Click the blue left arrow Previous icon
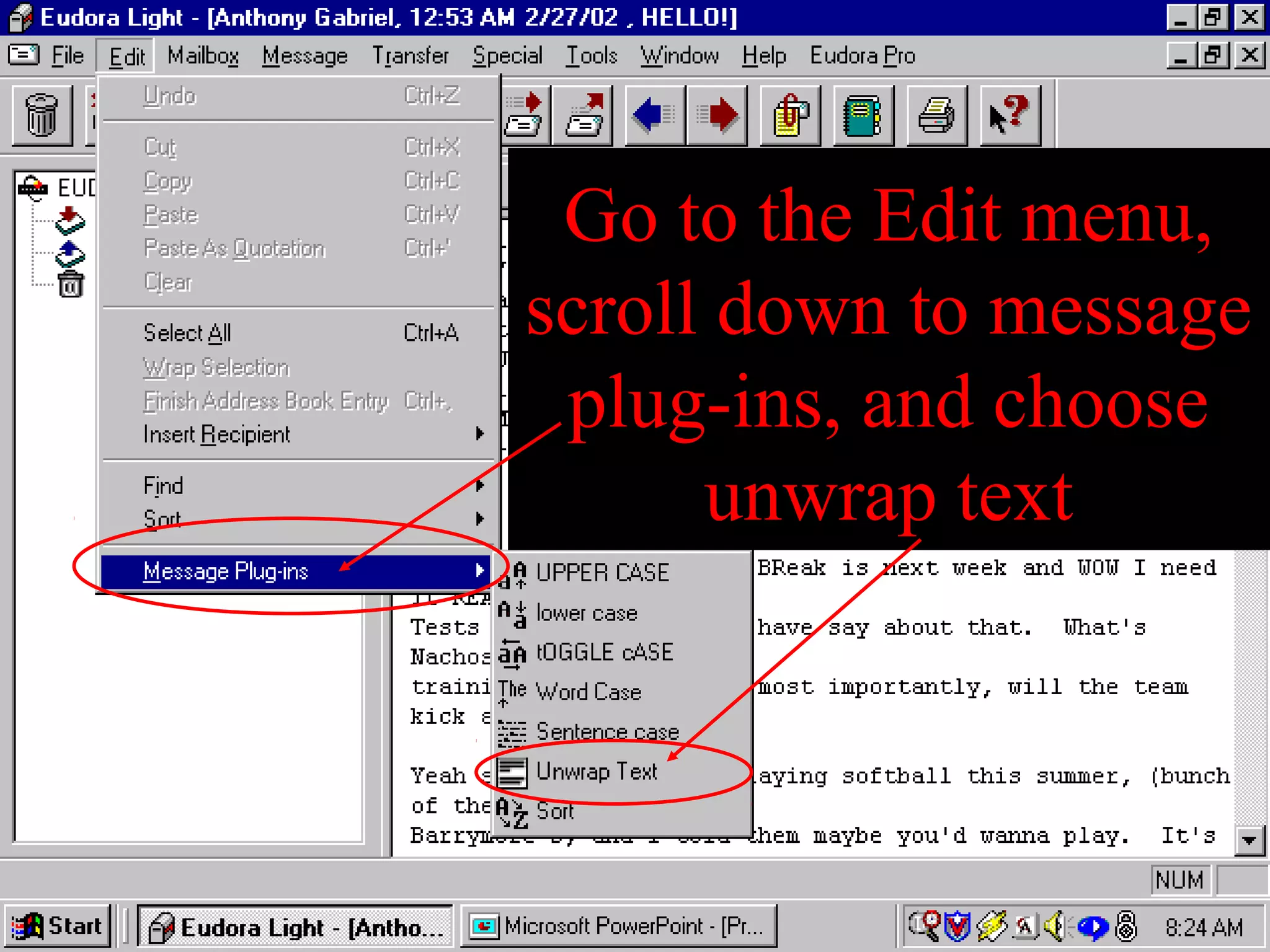The height and width of the screenshot is (952, 1270). click(x=655, y=115)
